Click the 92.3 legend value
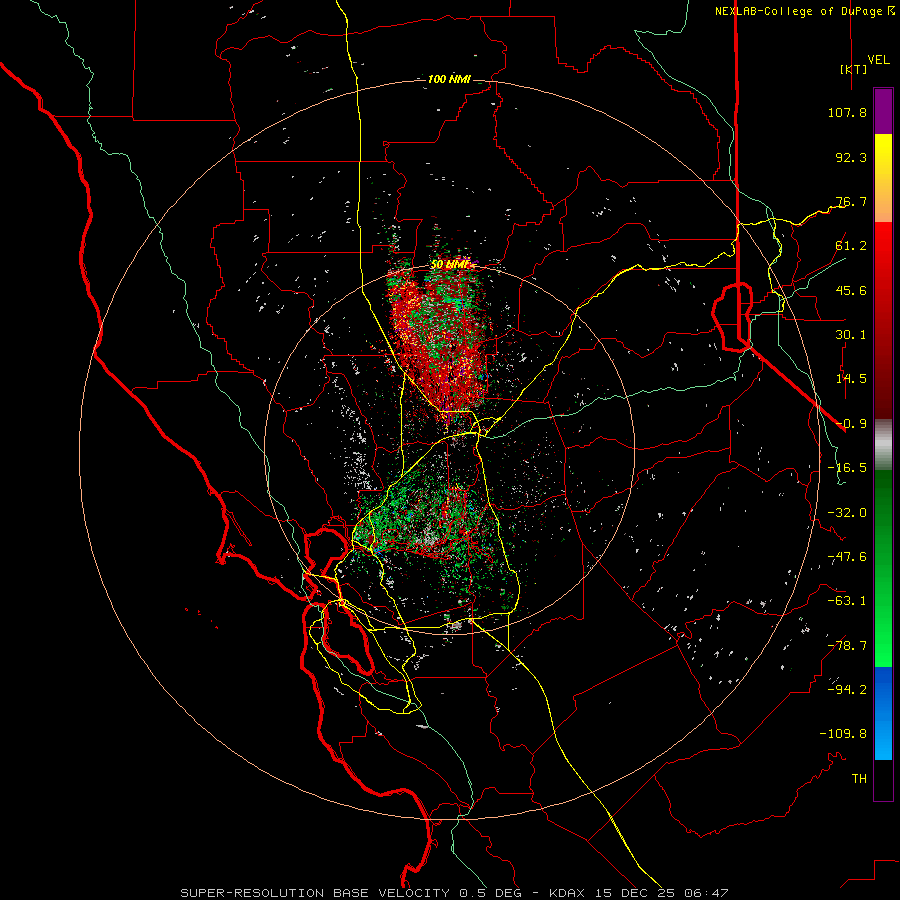The image size is (900, 900). point(851,157)
